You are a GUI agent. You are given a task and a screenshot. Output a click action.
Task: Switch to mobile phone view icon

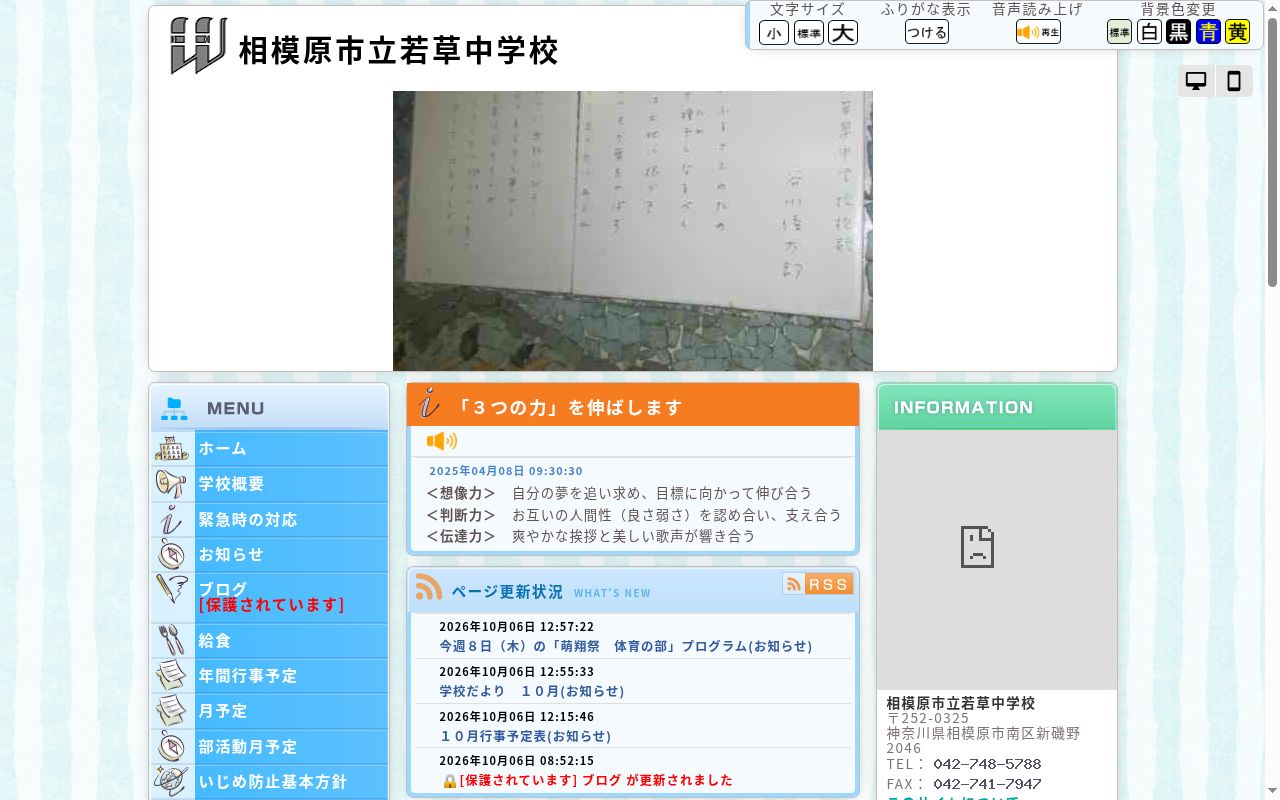pyautogui.click(x=1234, y=81)
